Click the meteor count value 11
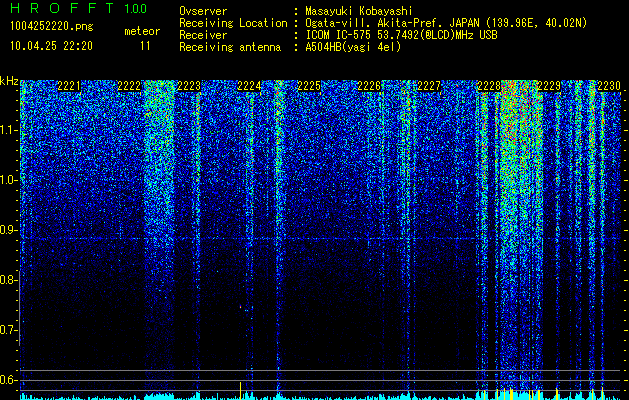This screenshot has height=400, width=629. (145, 46)
